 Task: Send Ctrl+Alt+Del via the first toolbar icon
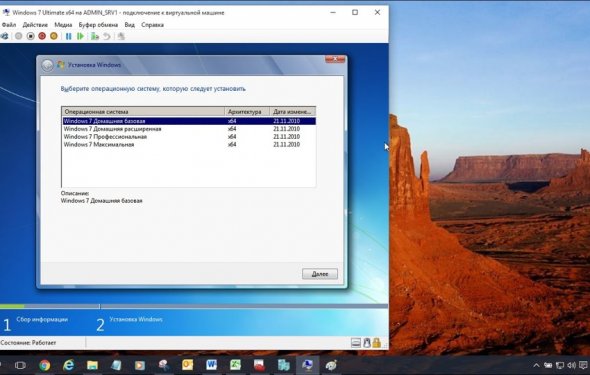[x=4, y=36]
